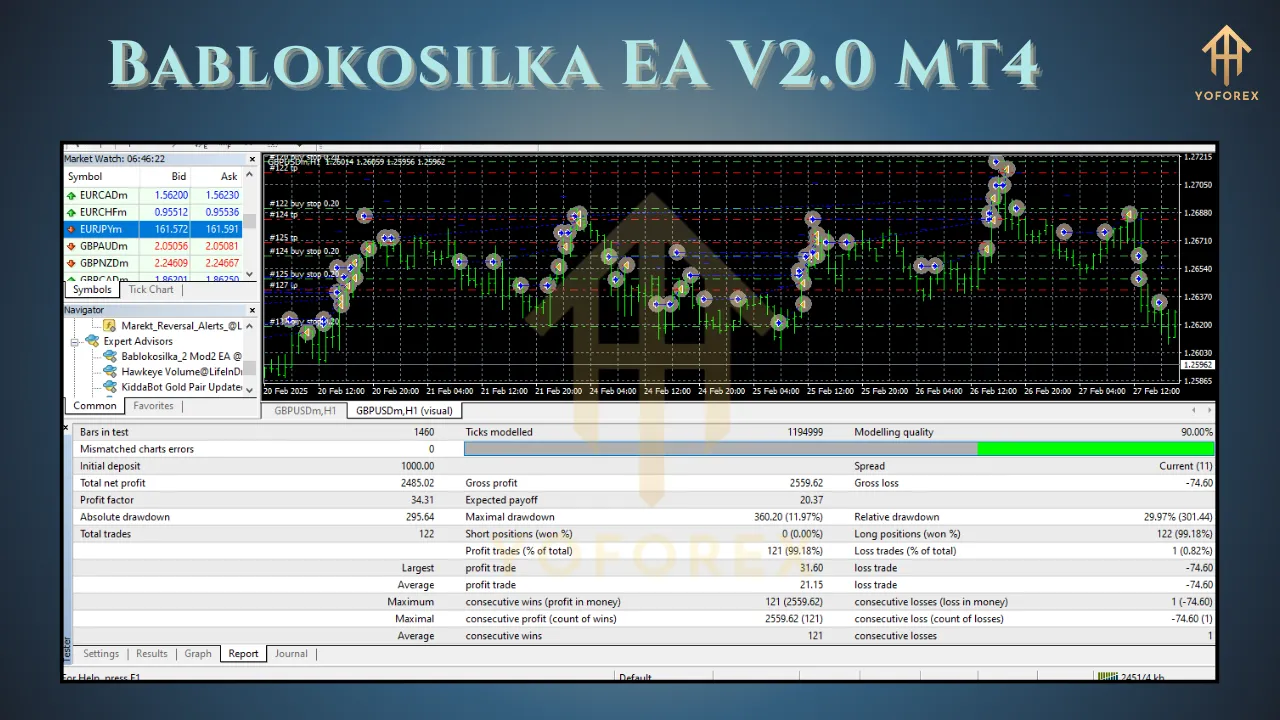Click the Navigator scrollbar thumb
The height and width of the screenshot is (720, 1280).
pos(250,367)
